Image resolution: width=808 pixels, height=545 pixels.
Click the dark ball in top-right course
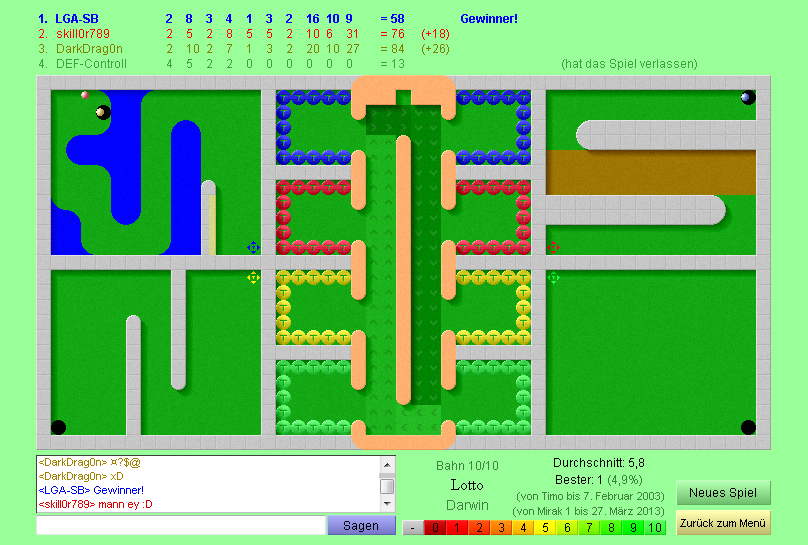[x=747, y=98]
